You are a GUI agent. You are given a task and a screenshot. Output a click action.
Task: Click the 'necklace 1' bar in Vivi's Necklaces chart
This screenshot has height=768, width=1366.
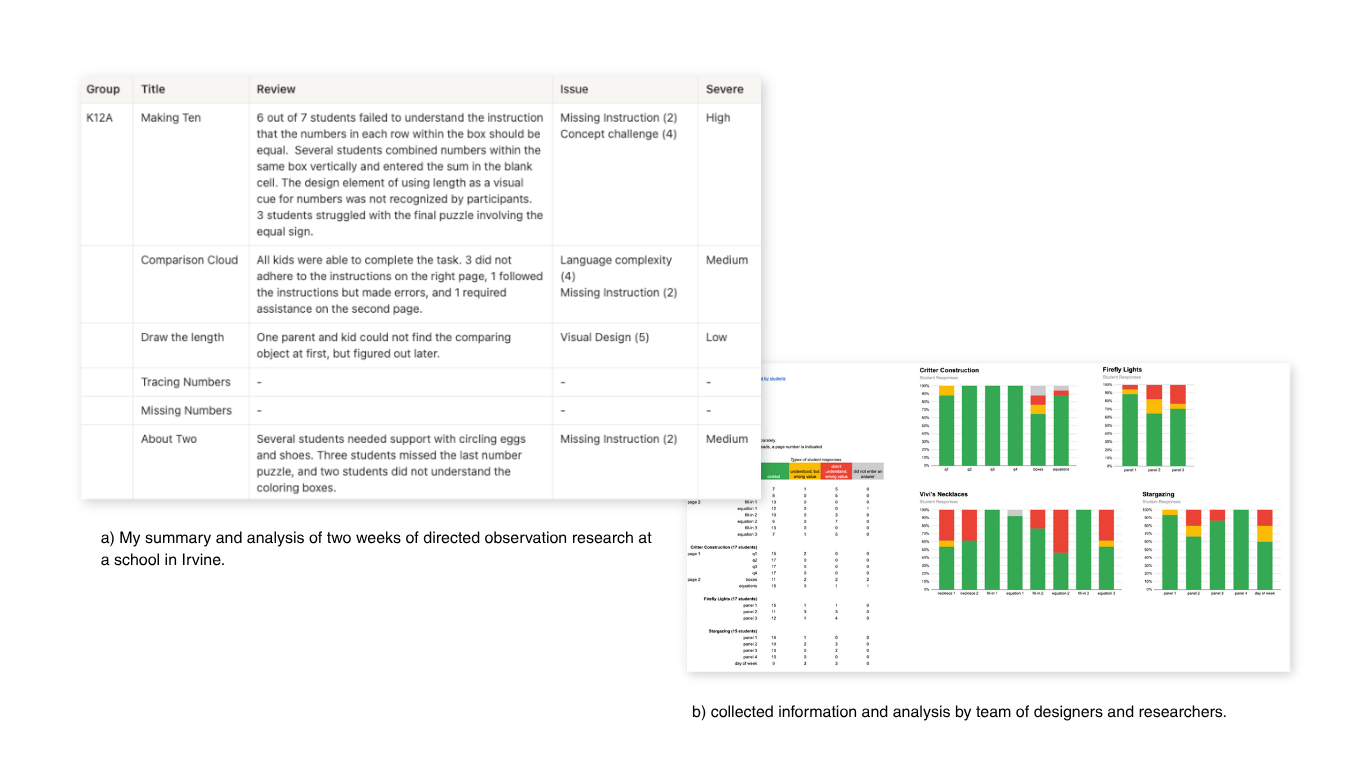coord(946,550)
